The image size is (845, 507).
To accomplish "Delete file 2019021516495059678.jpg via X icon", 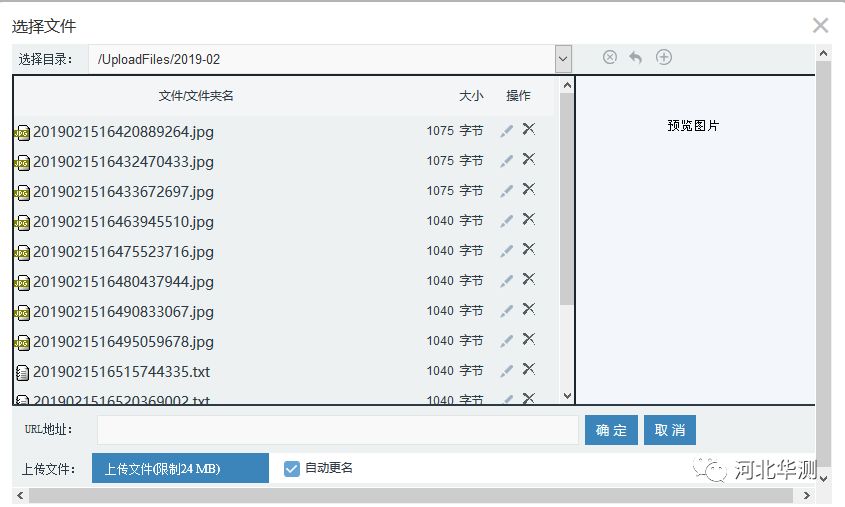I will tap(529, 339).
